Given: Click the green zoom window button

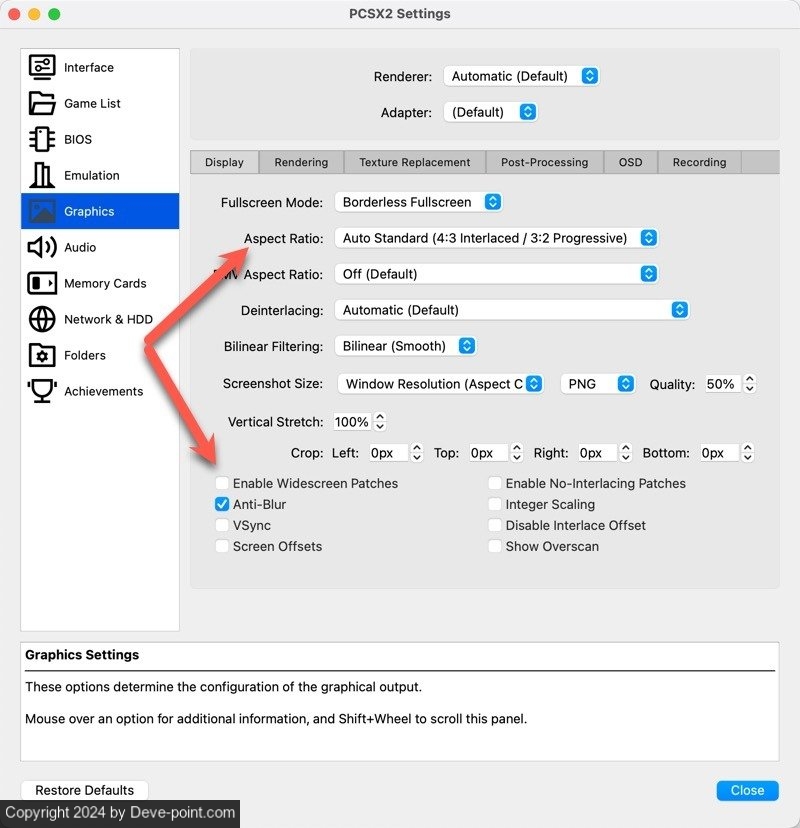Looking at the screenshot, I should pyautogui.click(x=54, y=14).
